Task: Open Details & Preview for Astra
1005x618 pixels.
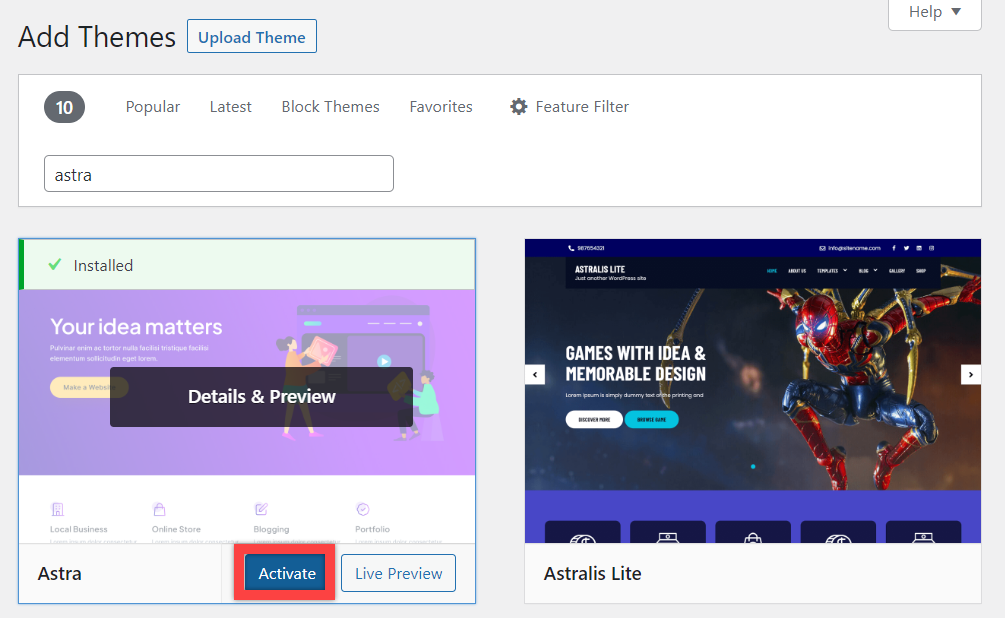Action: [x=262, y=397]
